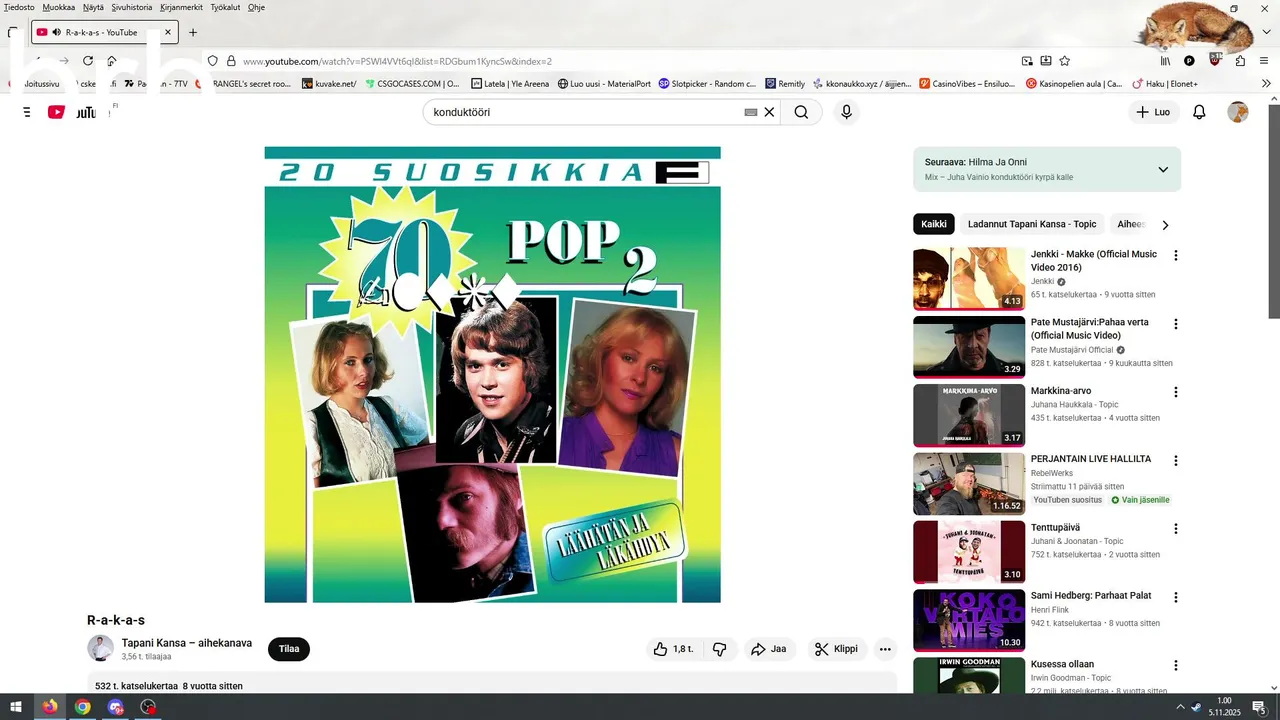Screen dimensions: 1280x720
Task: Open the Extensions puzzle-piece icon
Action: click(x=1240, y=61)
